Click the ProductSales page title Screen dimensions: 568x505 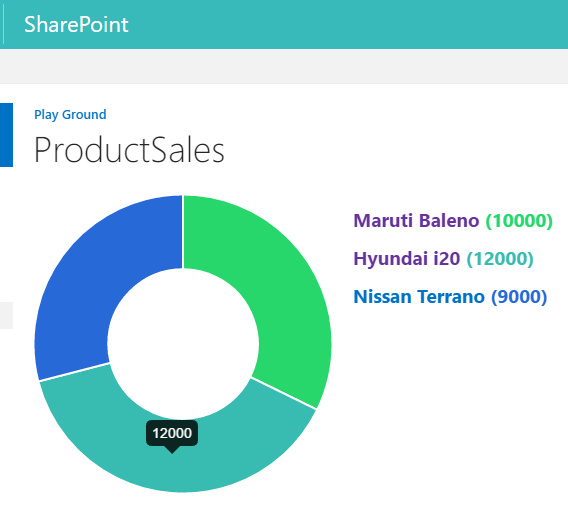pos(129,150)
